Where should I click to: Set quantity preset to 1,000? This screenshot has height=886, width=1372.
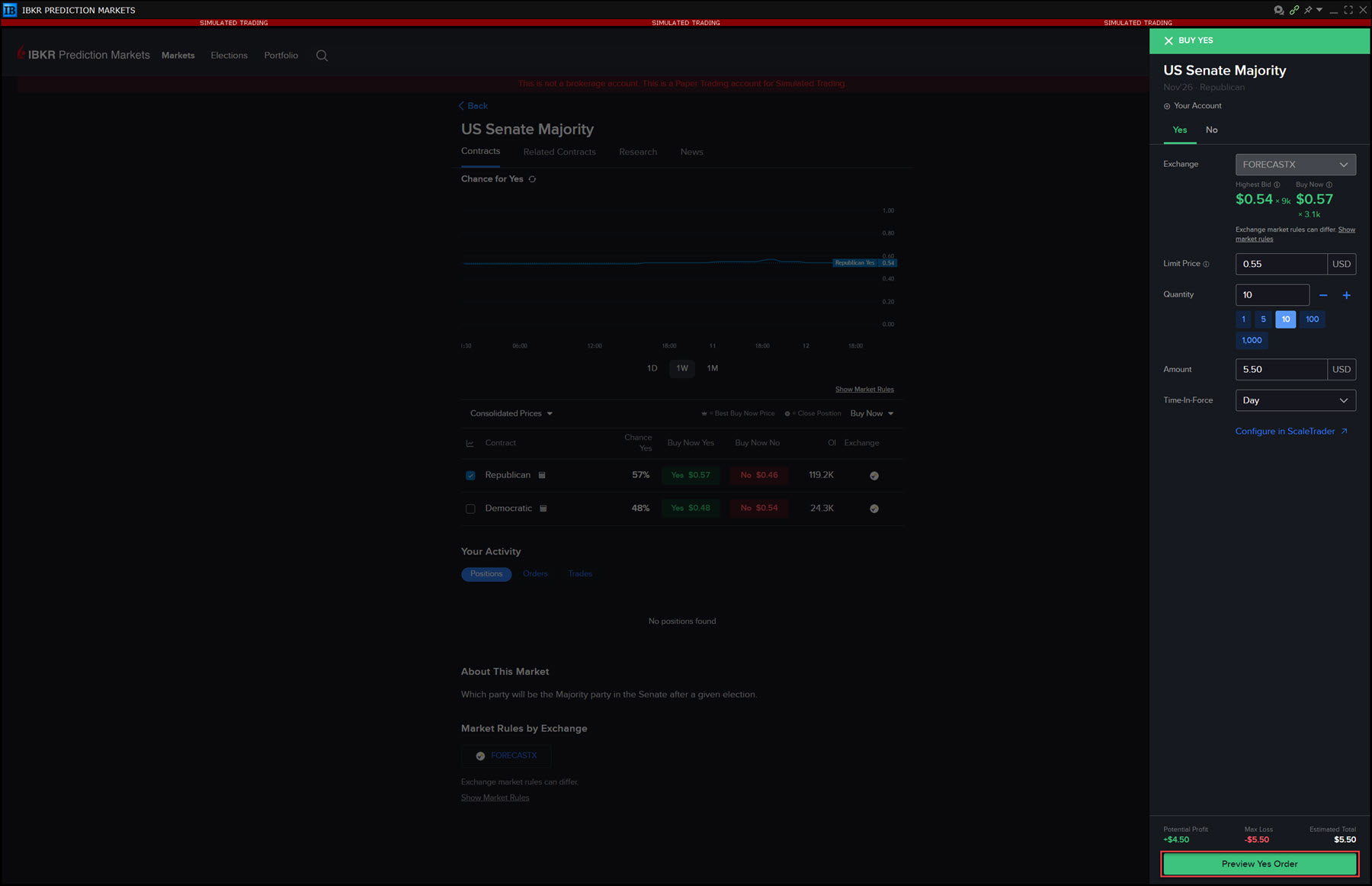(x=1252, y=341)
